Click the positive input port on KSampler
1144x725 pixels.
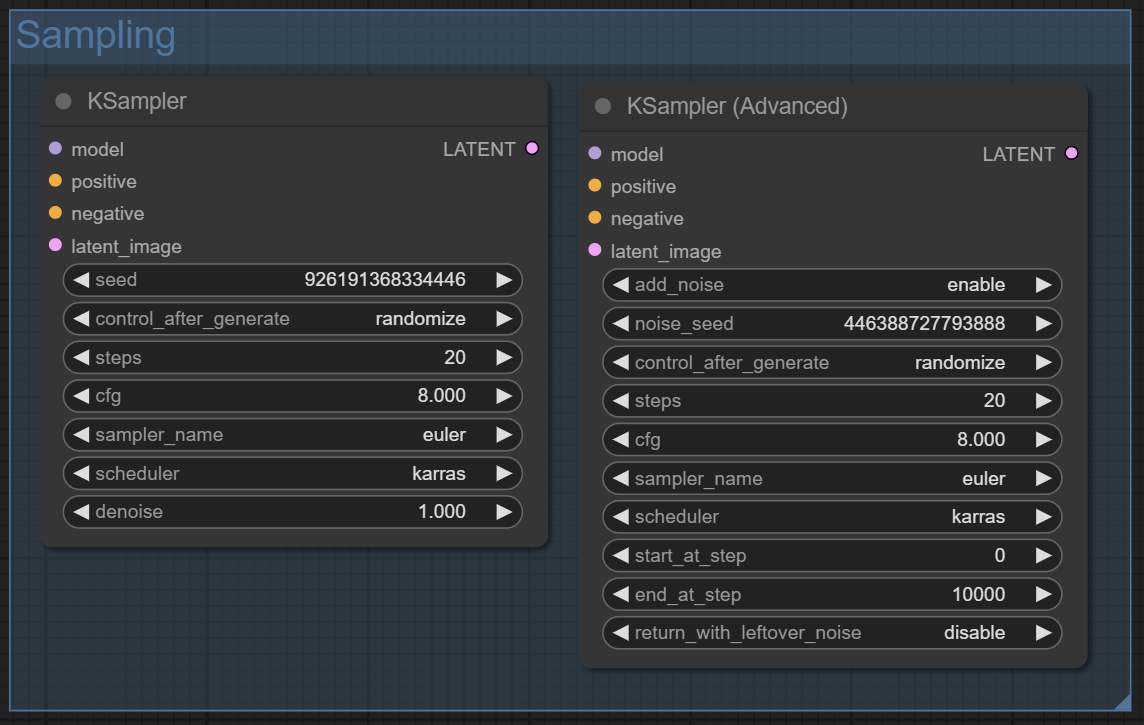pos(55,181)
